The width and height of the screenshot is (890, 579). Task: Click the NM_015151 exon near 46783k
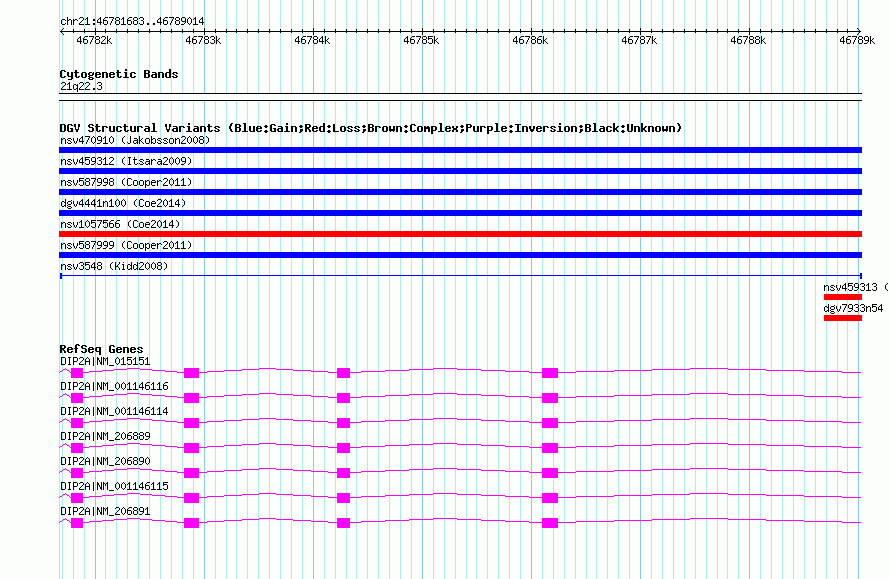pos(192,373)
